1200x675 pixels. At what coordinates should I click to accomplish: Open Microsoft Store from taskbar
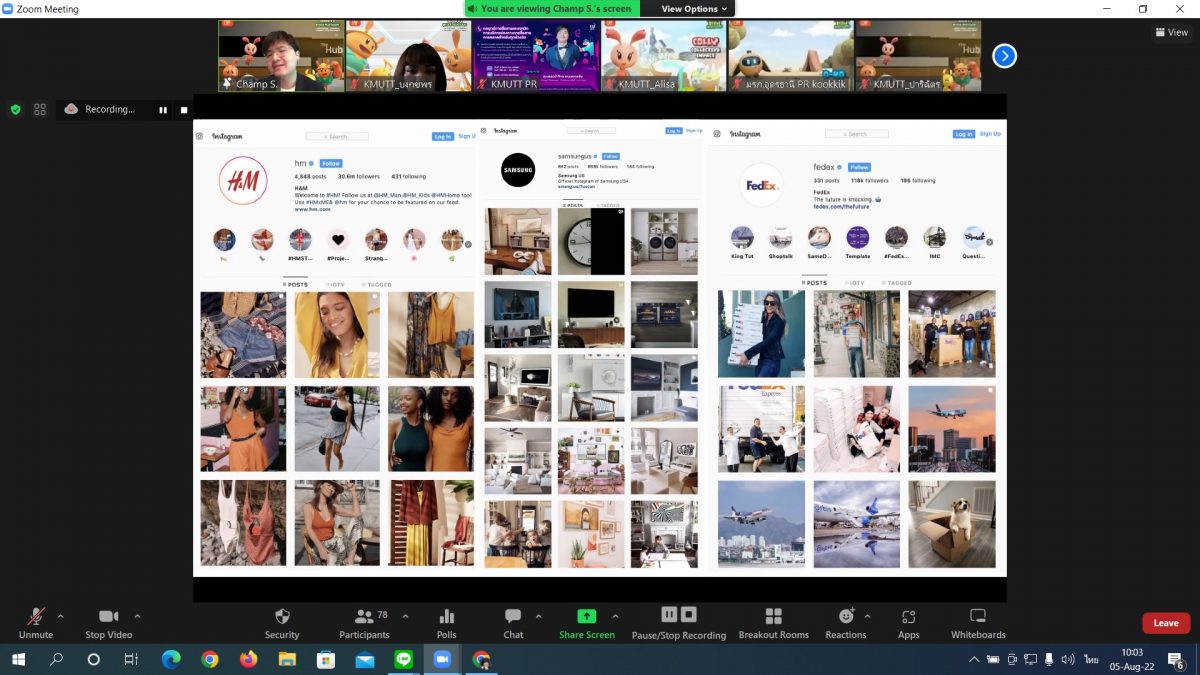click(x=325, y=659)
